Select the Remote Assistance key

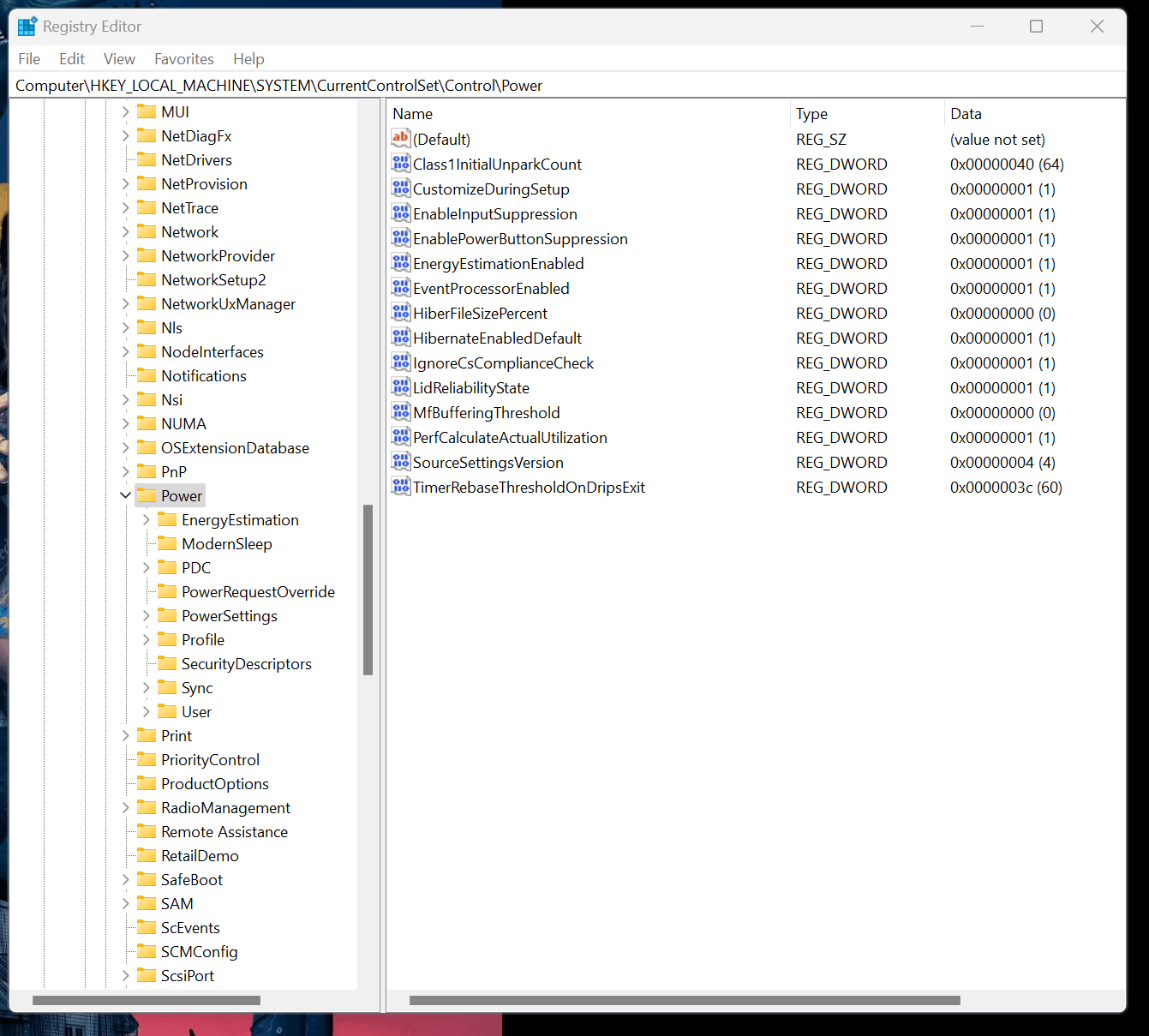(224, 831)
